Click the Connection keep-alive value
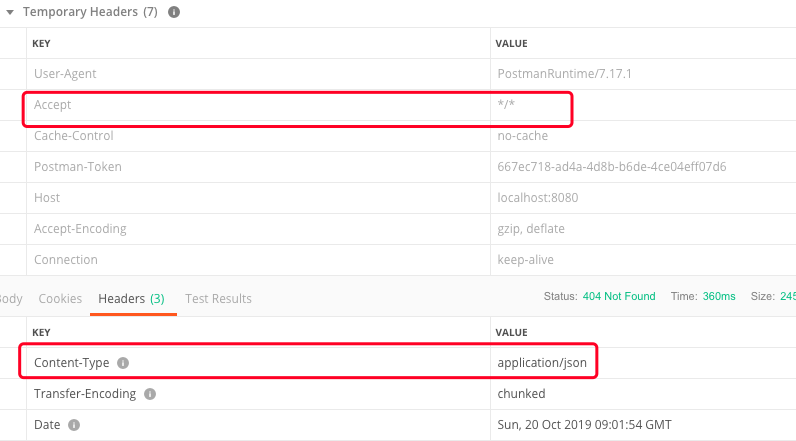 point(525,260)
